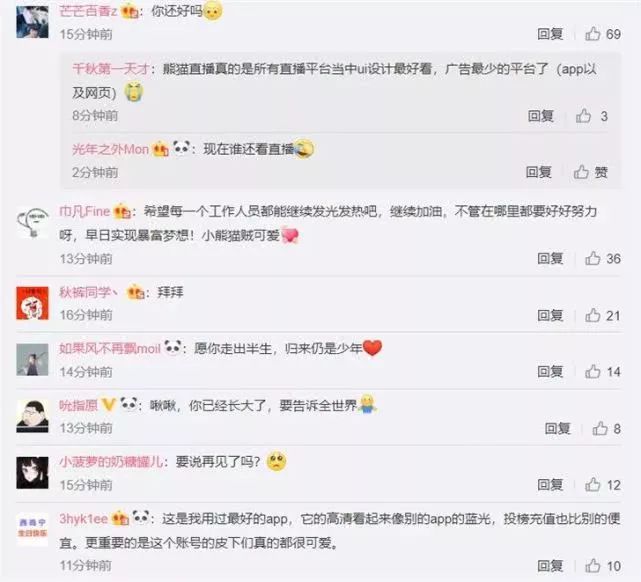
Task: Click thumbs-up on 千秋第一天才's reply
Action: click(x=583, y=116)
